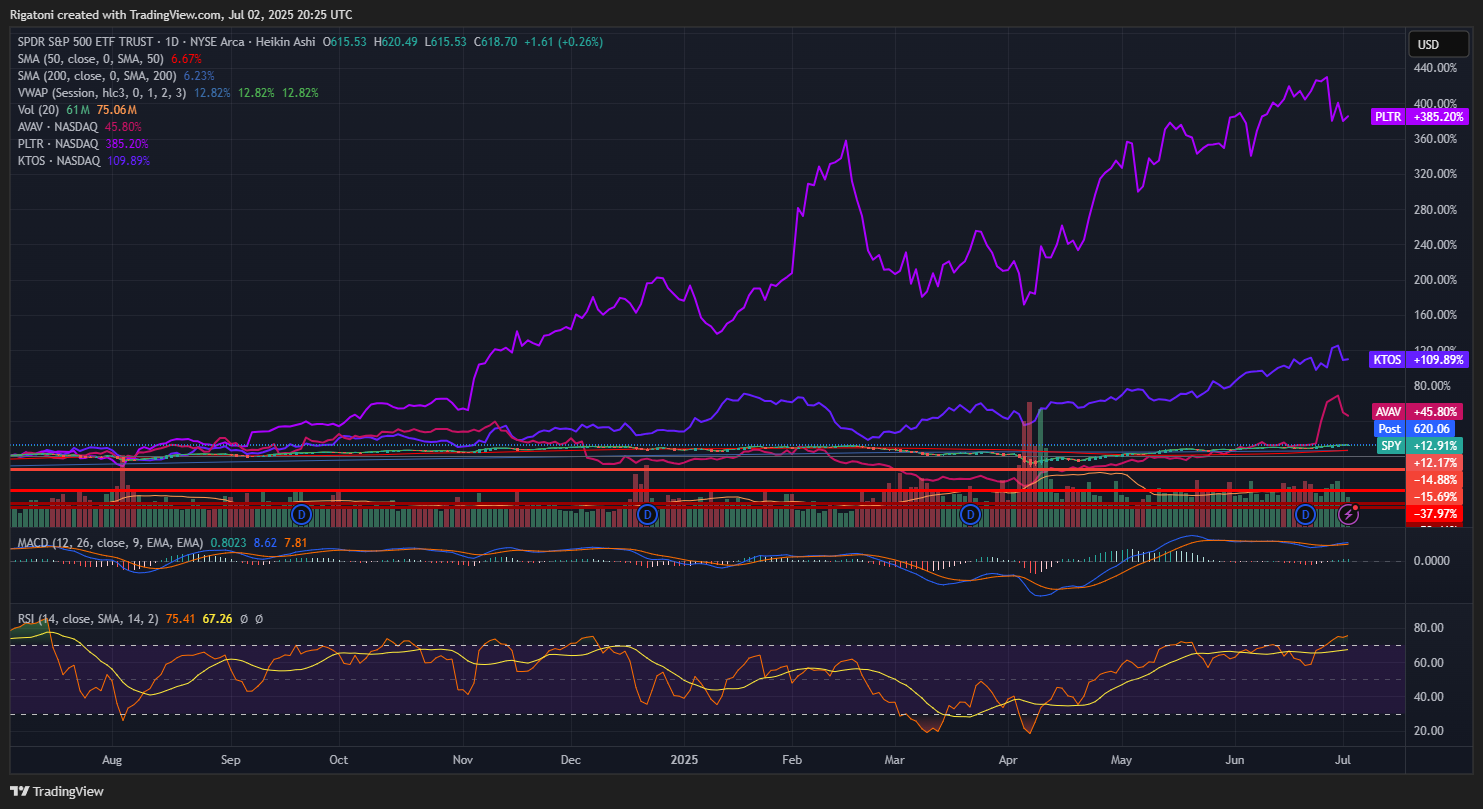The height and width of the screenshot is (809, 1483).
Task: Click the Post 620.06 price label
Action: coord(1415,428)
